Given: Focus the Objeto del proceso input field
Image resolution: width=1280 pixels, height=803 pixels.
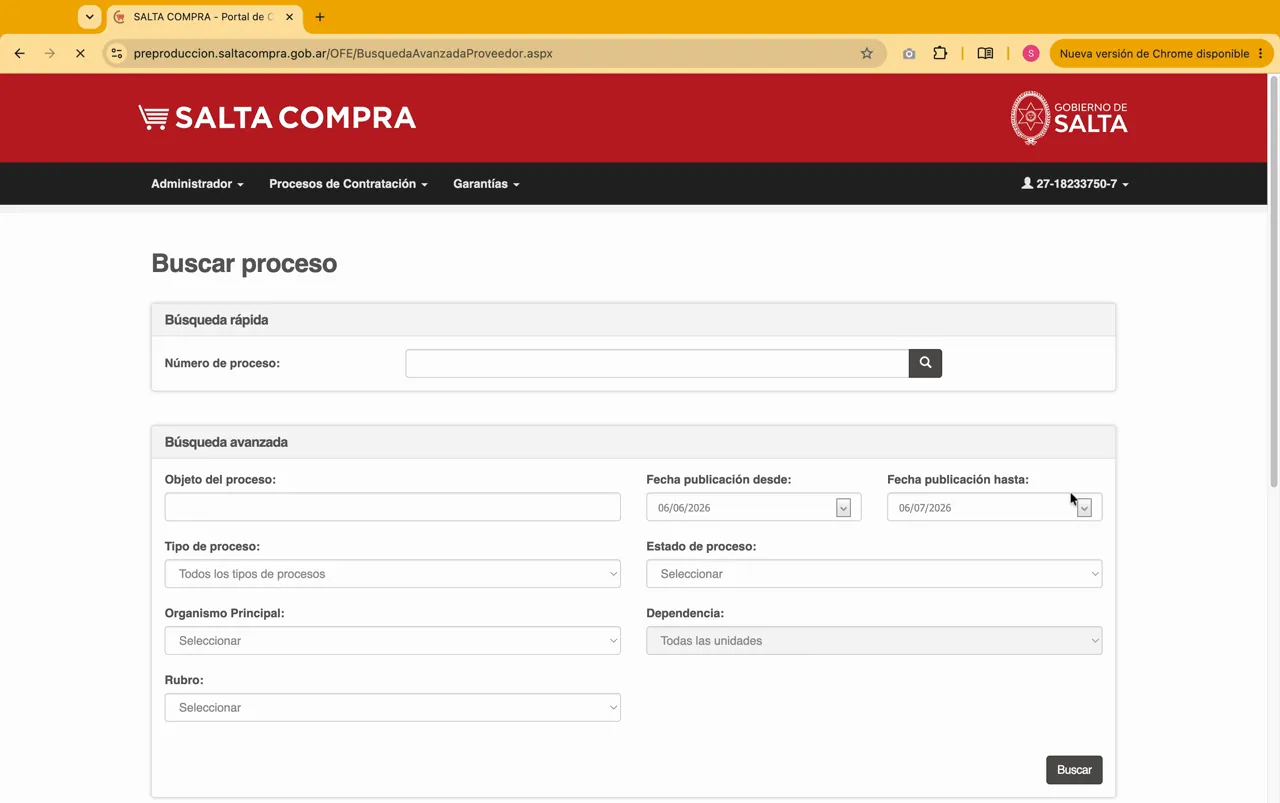Looking at the screenshot, I should point(392,507).
